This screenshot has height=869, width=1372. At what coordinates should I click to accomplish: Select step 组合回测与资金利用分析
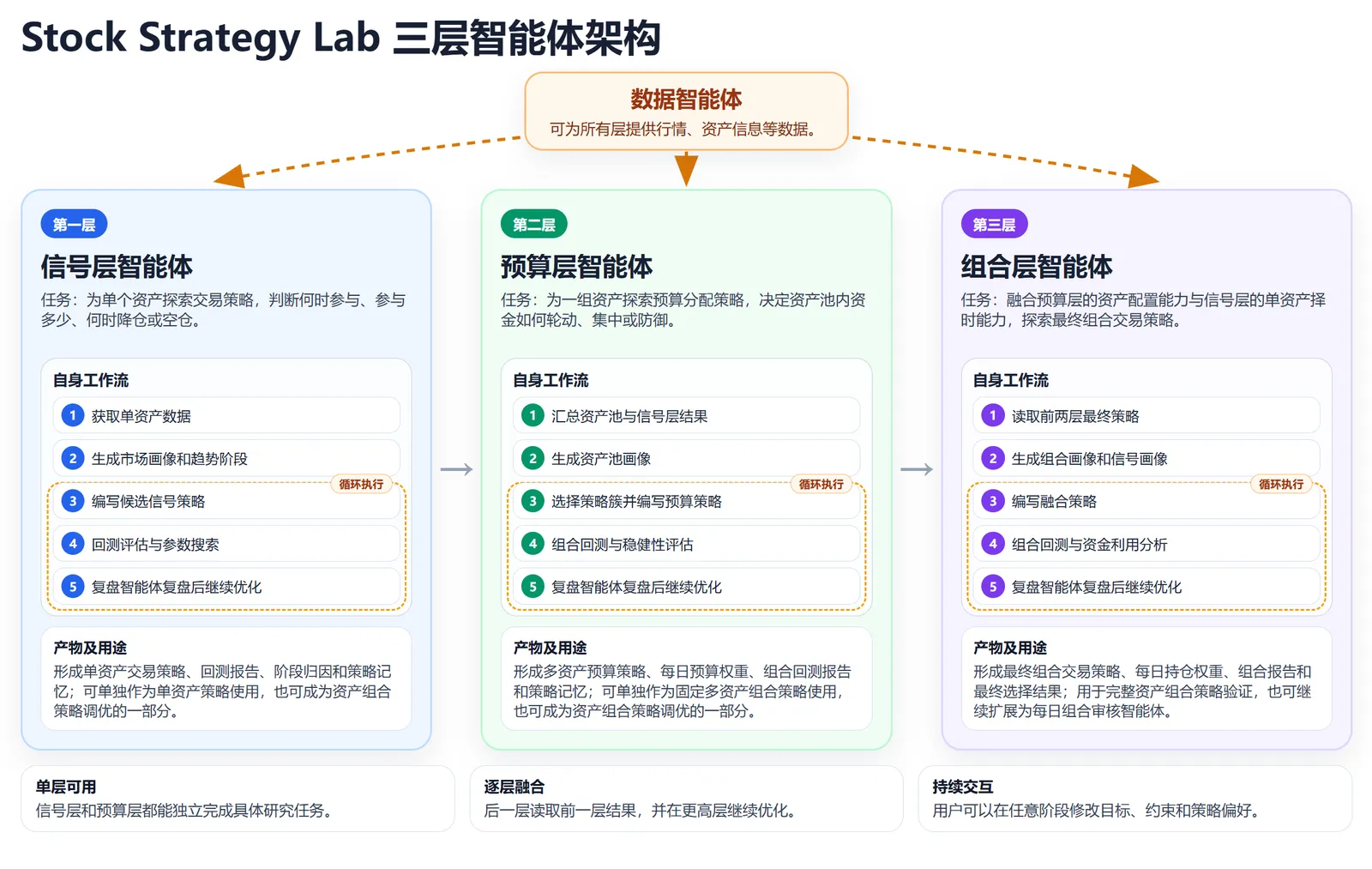click(x=1146, y=544)
